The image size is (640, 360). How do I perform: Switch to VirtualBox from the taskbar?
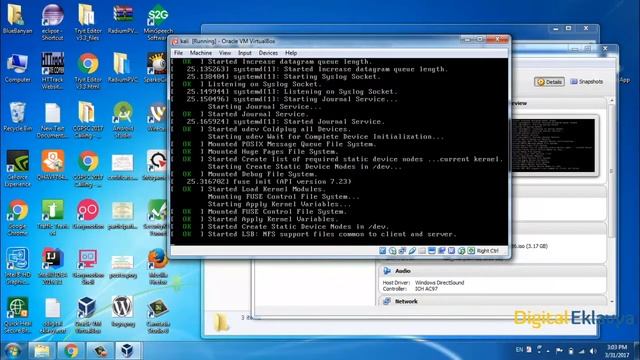(x=128, y=351)
